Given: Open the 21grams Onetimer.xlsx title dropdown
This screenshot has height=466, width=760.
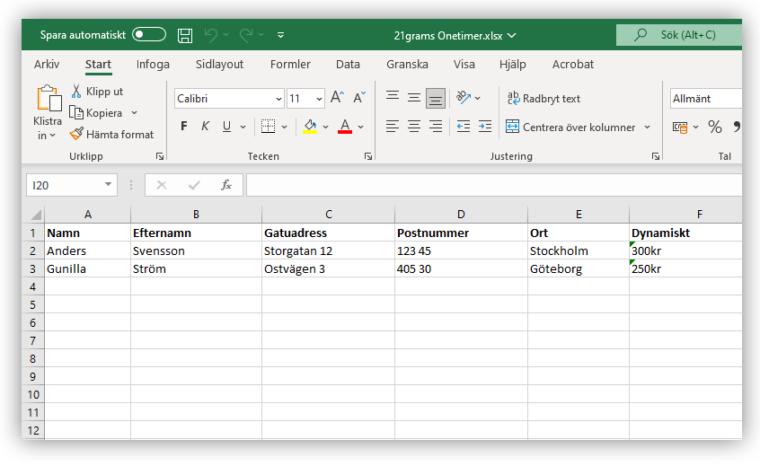Looking at the screenshot, I should point(511,35).
